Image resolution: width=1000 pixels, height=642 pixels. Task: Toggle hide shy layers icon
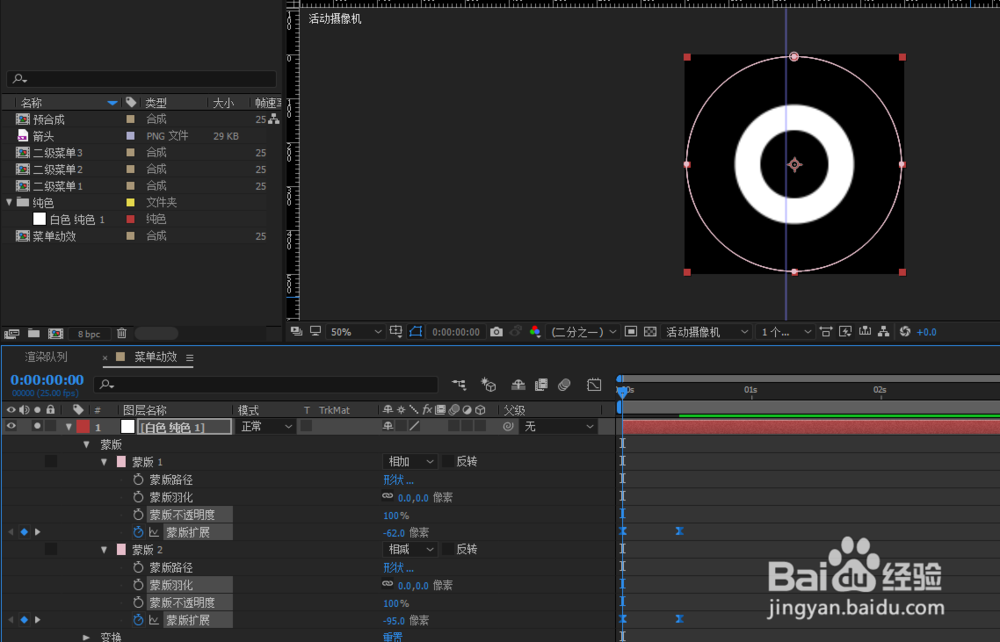(518, 384)
